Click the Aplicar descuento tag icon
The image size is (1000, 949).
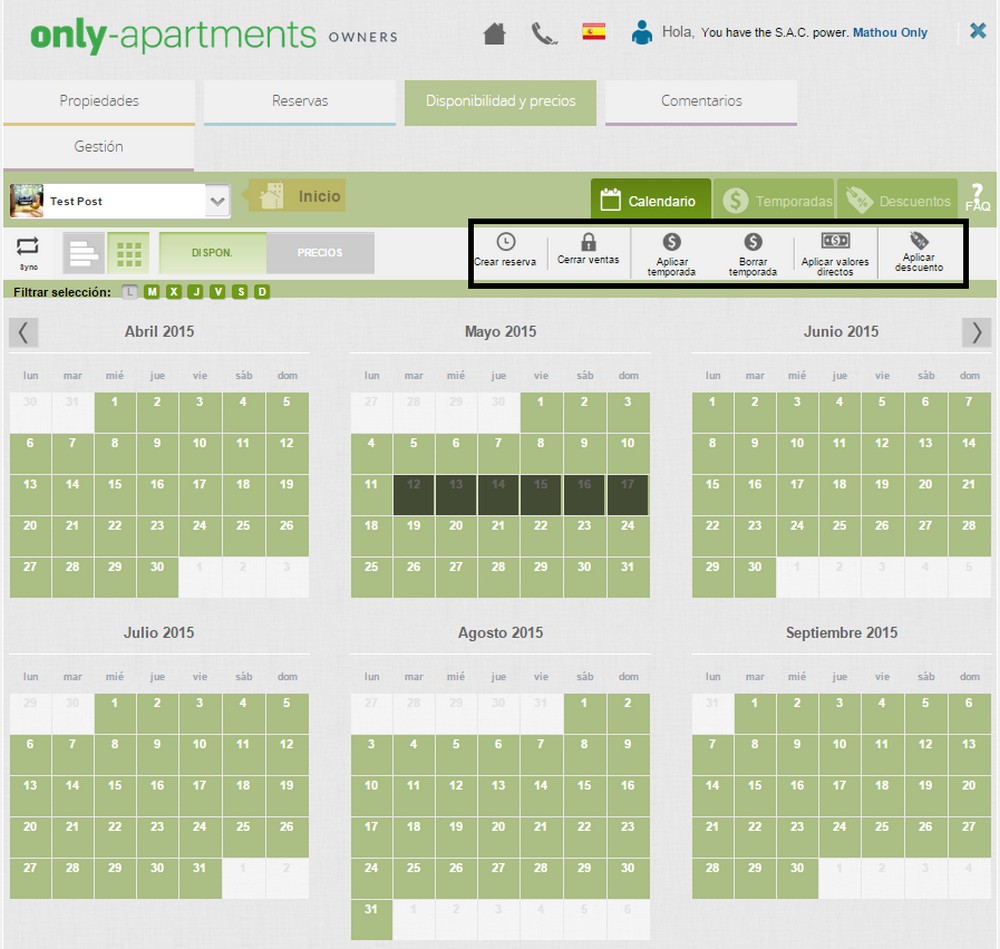coord(919,241)
